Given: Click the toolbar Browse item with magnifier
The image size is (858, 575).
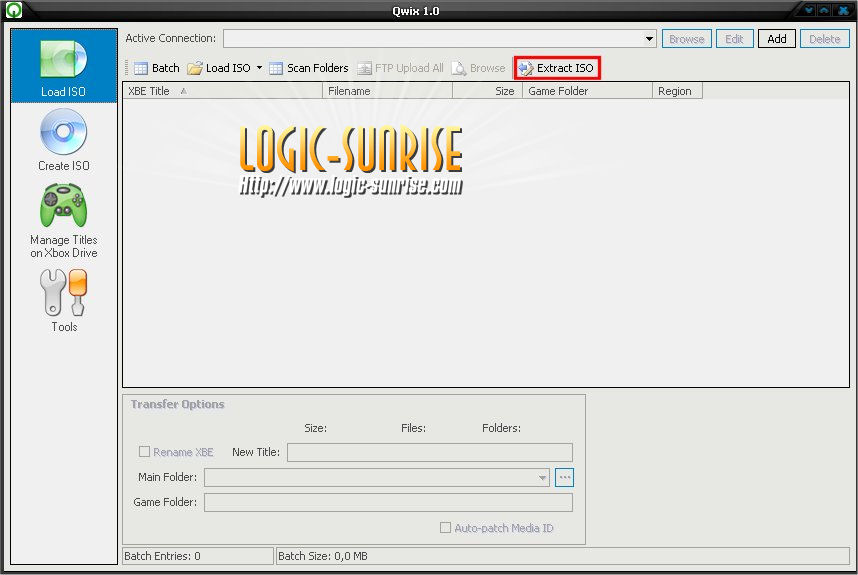Looking at the screenshot, I should tap(478, 68).
